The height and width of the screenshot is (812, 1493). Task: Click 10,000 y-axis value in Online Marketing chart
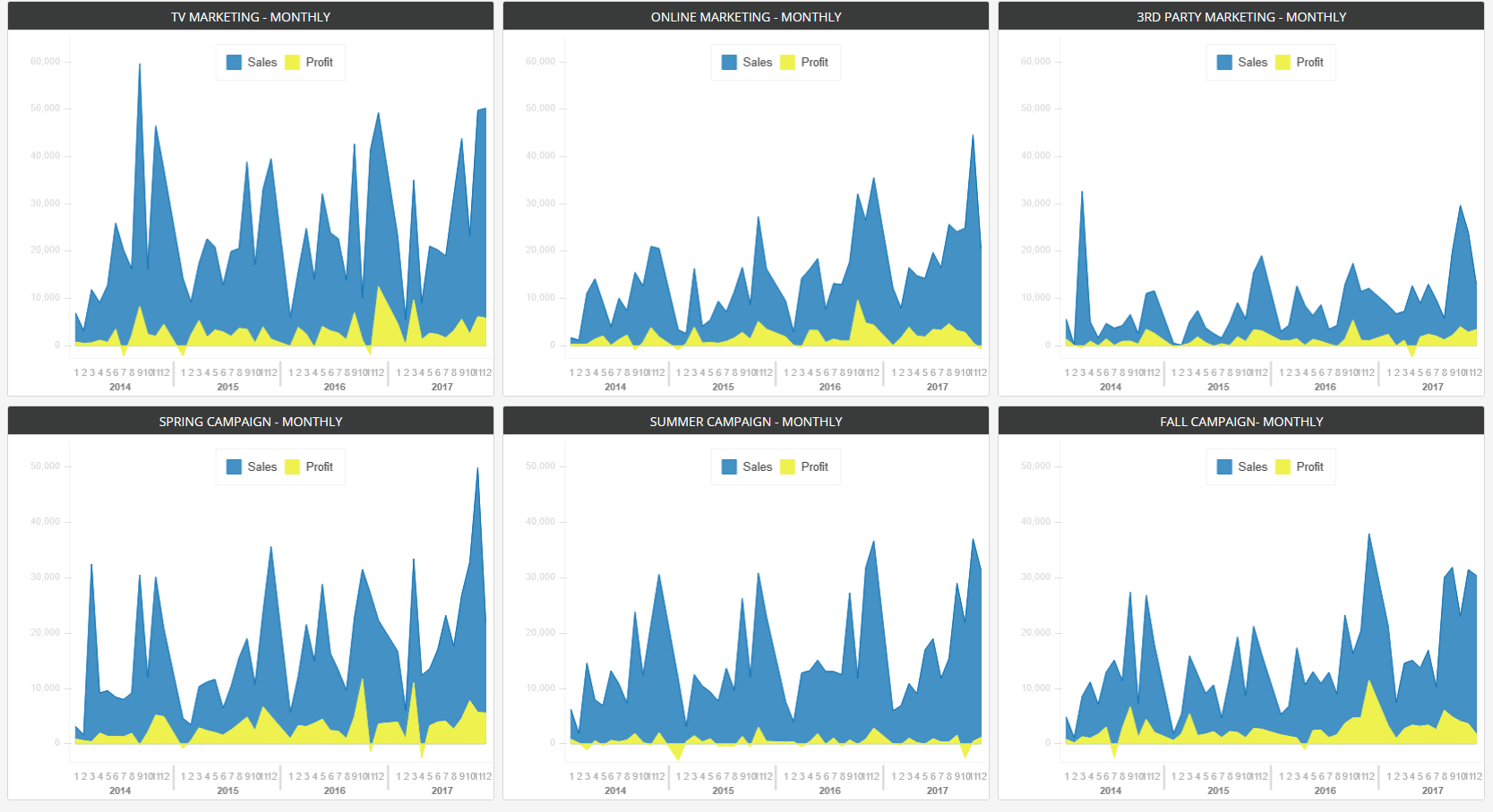(540, 298)
